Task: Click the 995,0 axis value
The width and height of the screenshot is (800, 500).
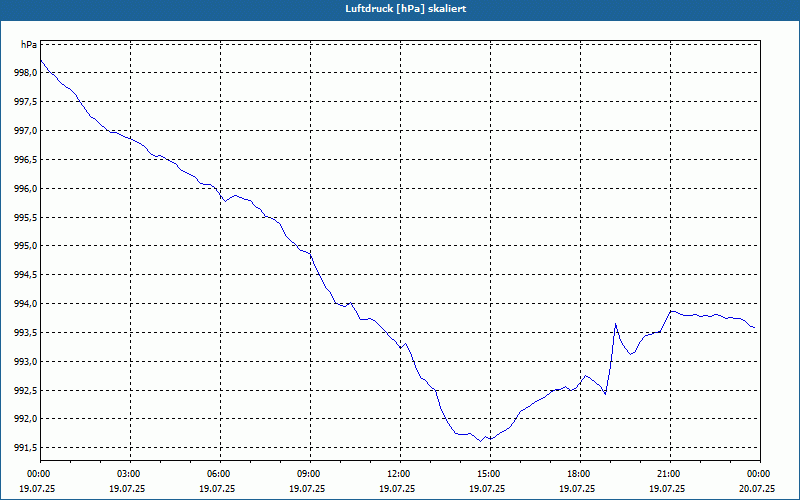Action: tap(27, 246)
